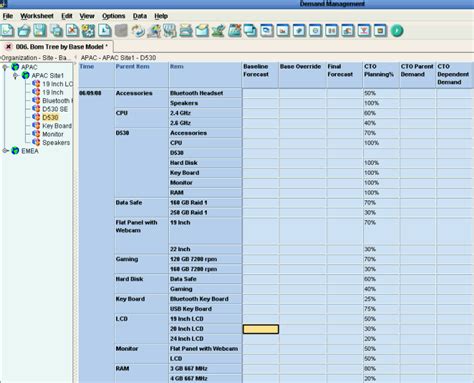The height and width of the screenshot is (383, 474).
Task: Click the open worksheet folder icon
Action: point(24,31)
